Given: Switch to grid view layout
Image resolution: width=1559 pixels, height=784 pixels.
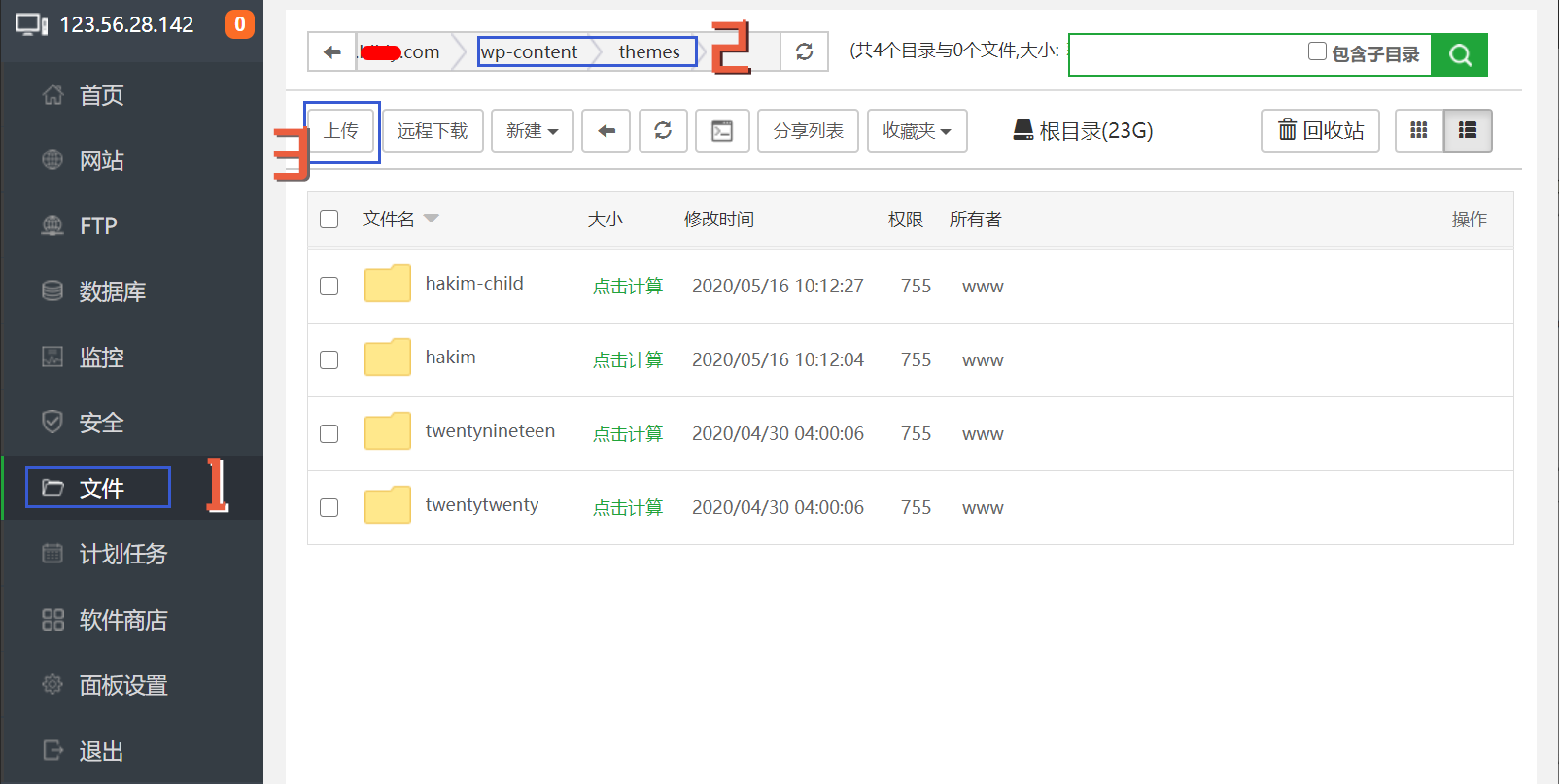Looking at the screenshot, I should [x=1419, y=131].
